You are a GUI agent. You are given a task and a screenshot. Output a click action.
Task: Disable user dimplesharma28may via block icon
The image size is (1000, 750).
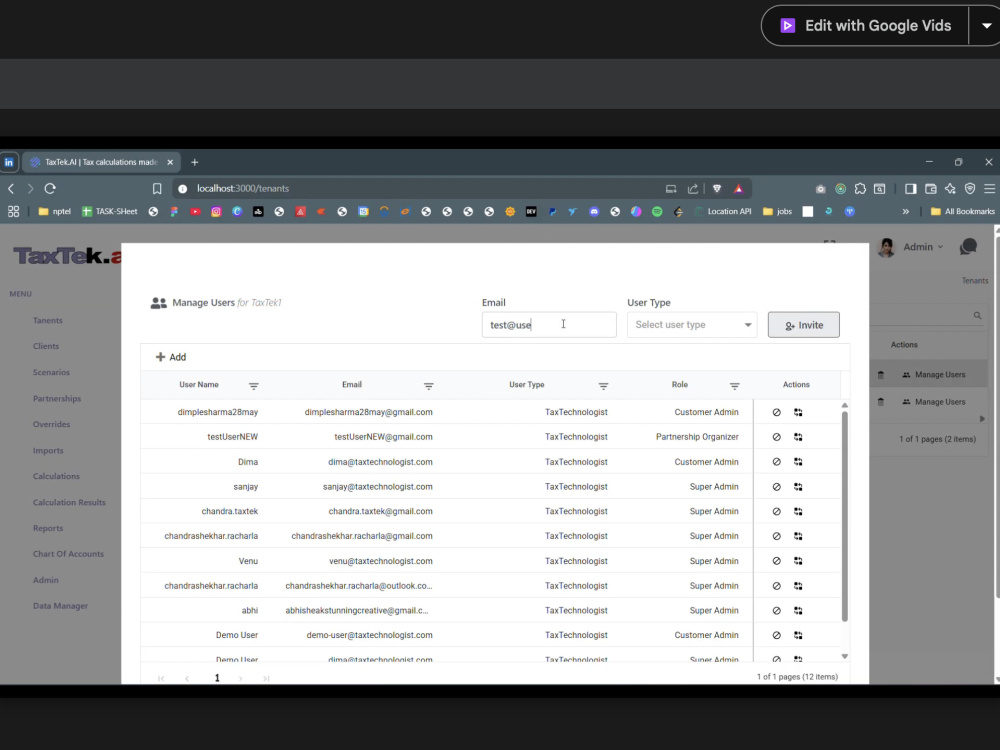coord(776,413)
